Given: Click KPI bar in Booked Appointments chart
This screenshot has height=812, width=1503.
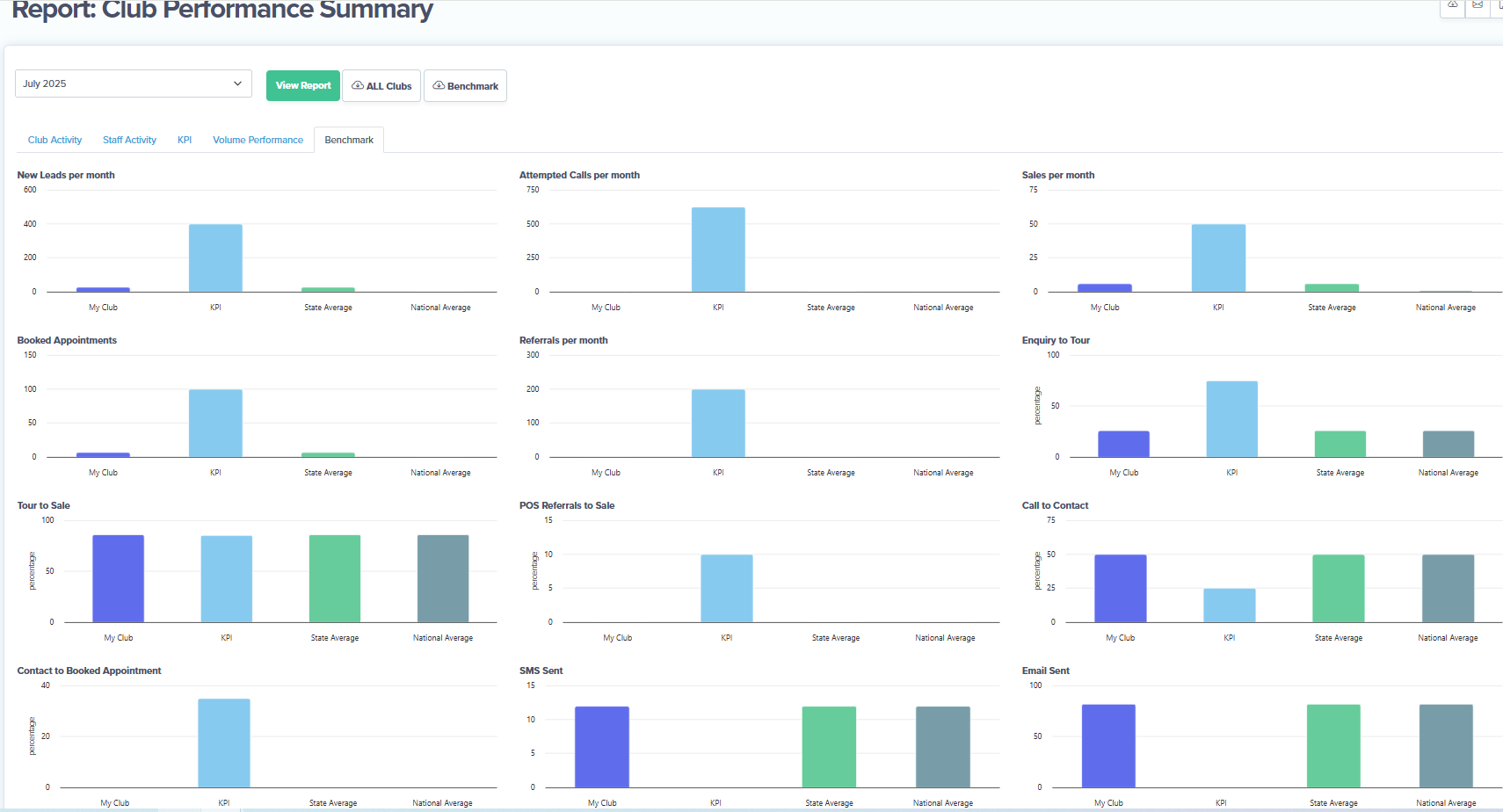Looking at the screenshot, I should 215,424.
